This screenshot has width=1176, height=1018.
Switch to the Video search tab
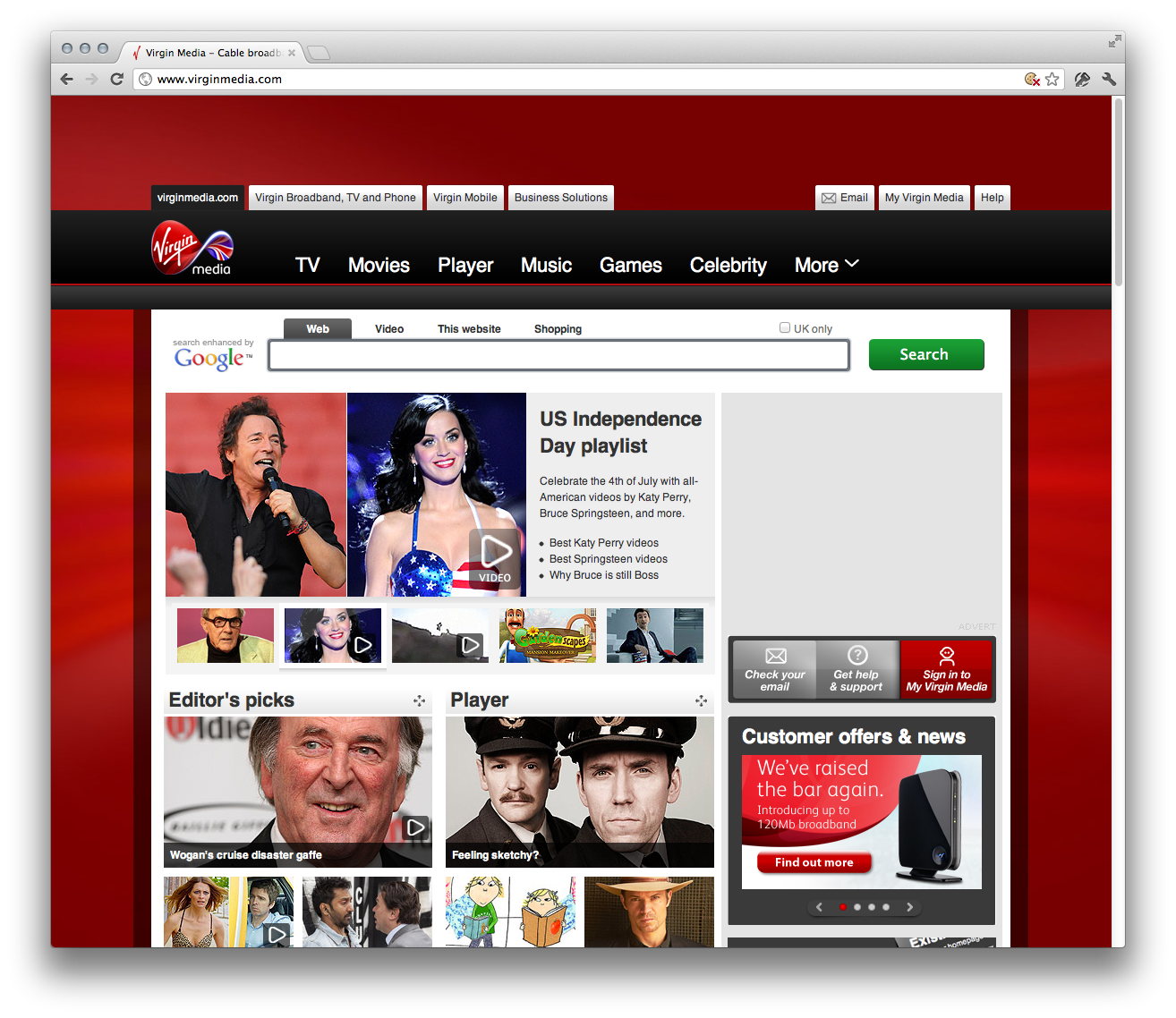[389, 329]
